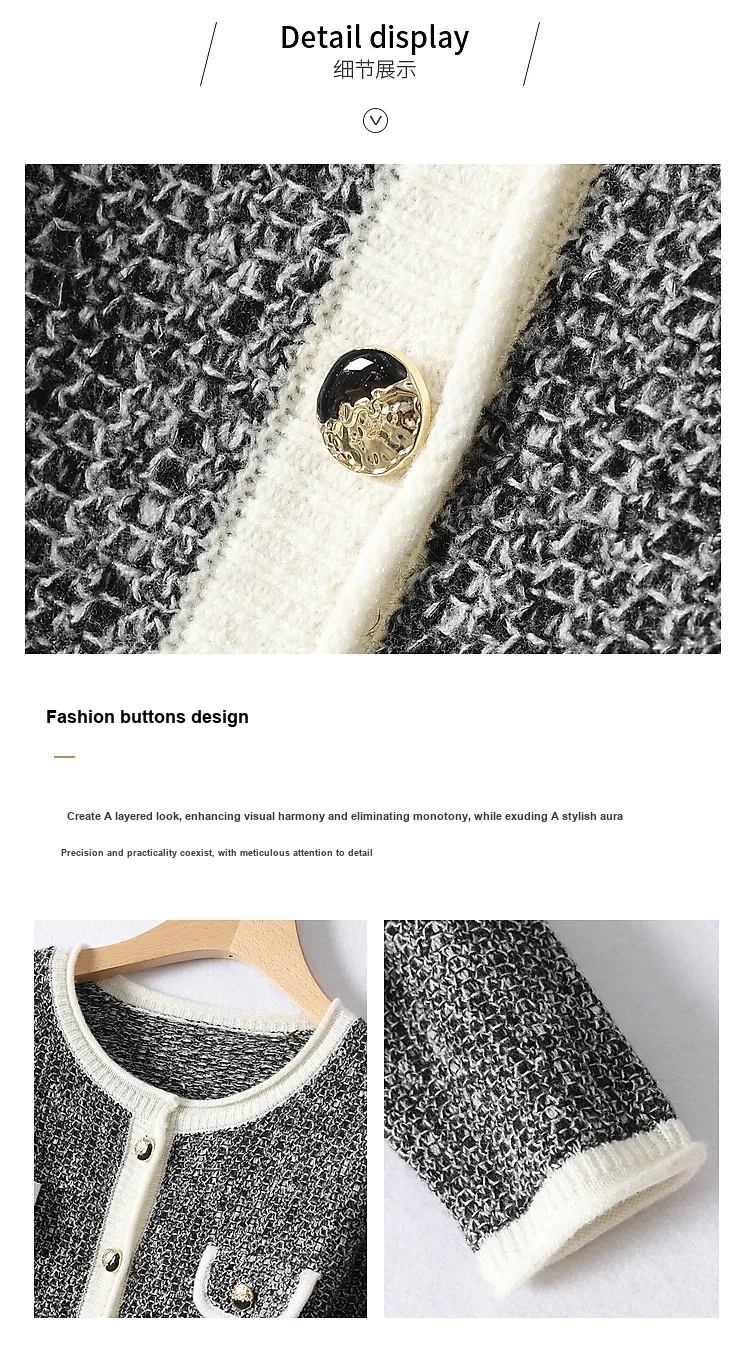Click the left diagonal slash divider
Image resolution: width=750 pixels, height=1357 pixels.
(x=208, y=54)
